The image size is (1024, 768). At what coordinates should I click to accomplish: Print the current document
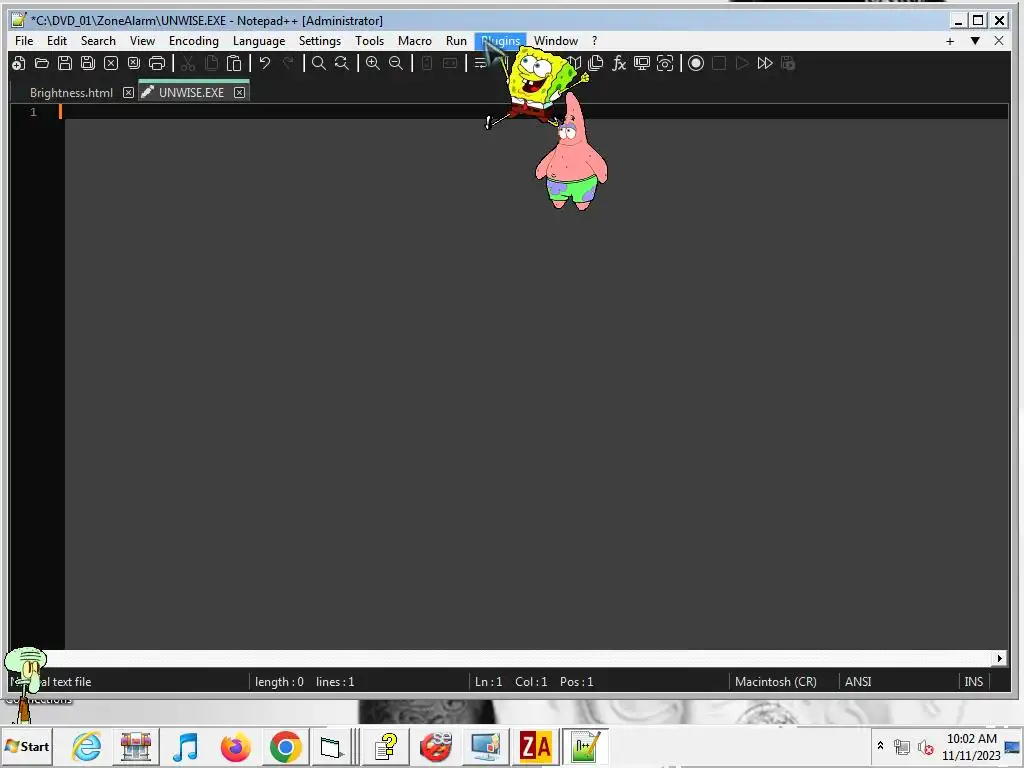[157, 63]
